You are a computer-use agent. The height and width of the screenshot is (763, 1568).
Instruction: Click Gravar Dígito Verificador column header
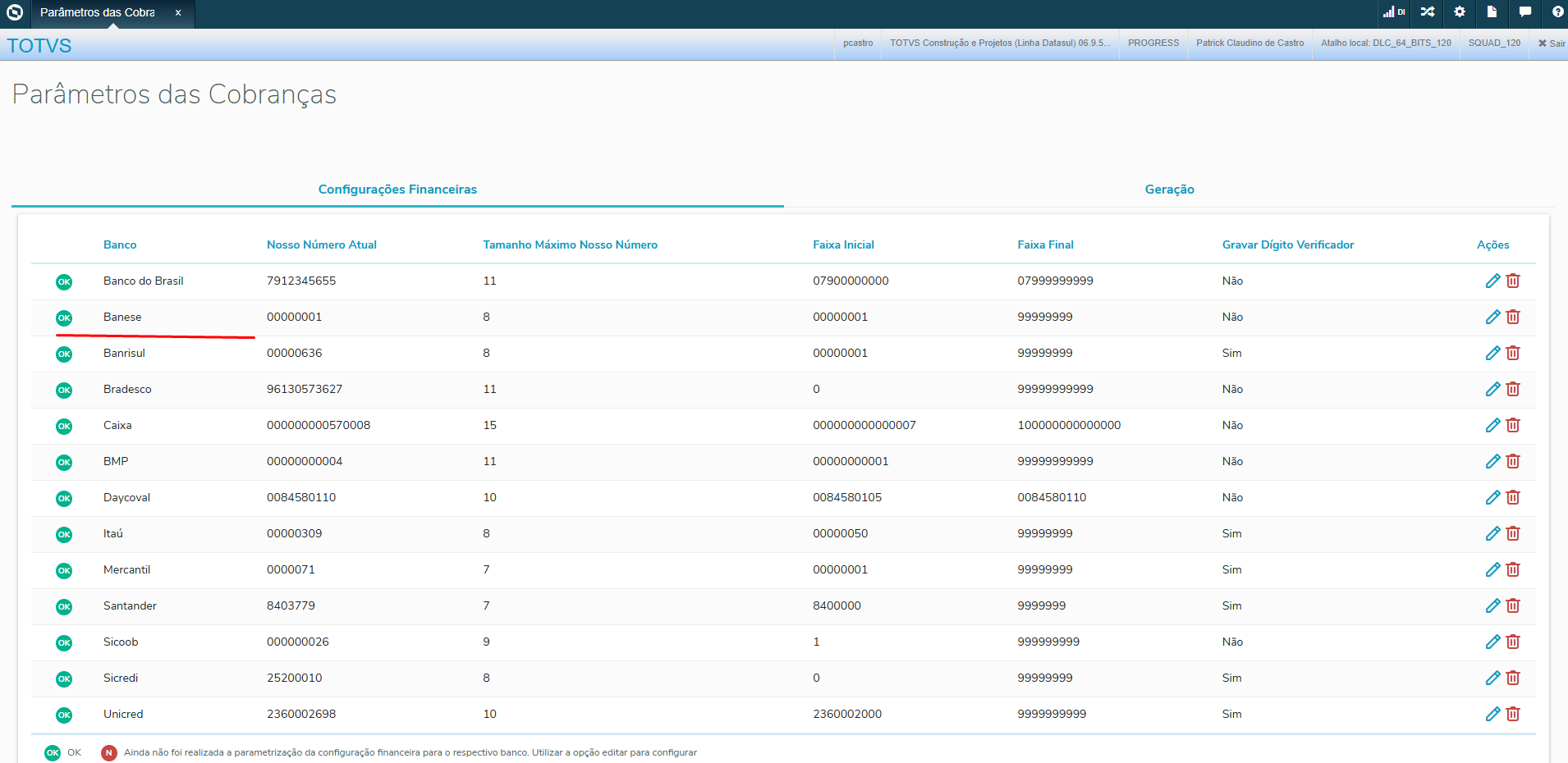(1288, 244)
